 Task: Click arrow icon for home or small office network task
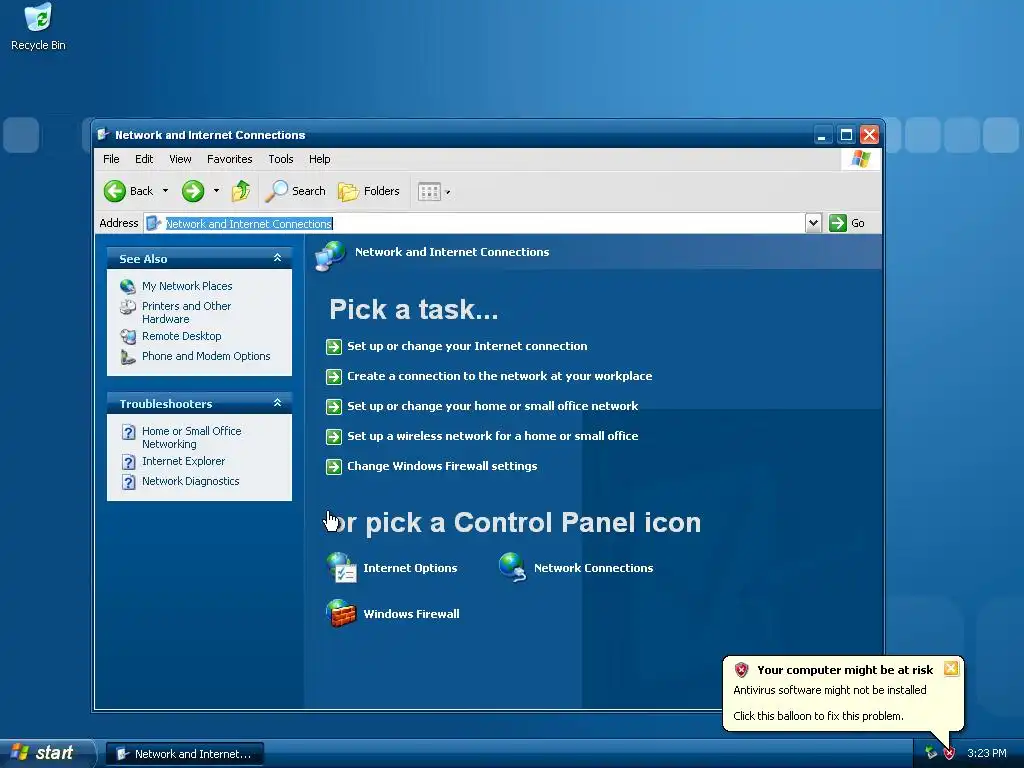pos(334,407)
